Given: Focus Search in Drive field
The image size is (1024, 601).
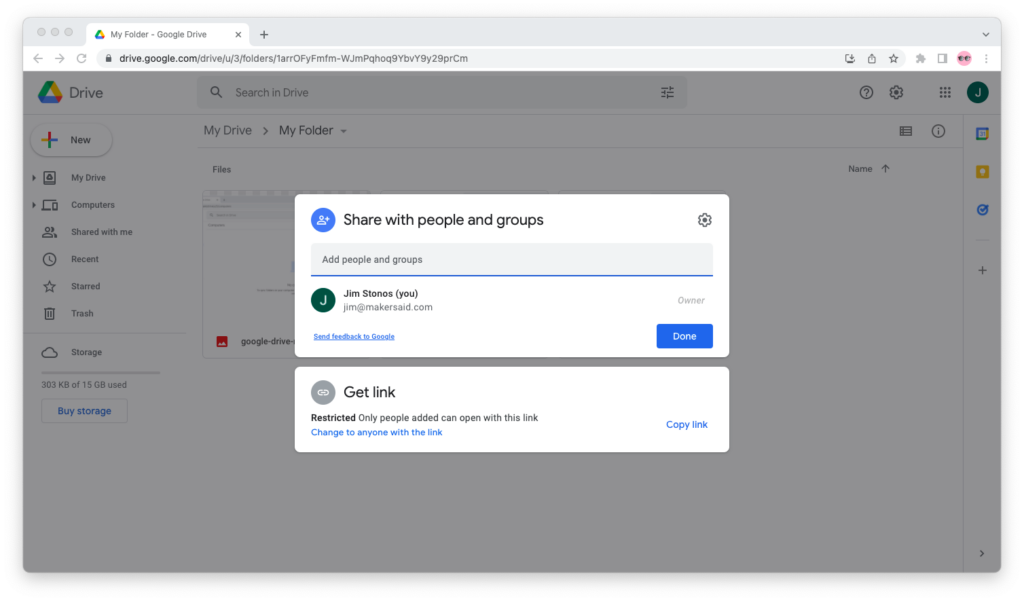Looking at the screenshot, I should (x=441, y=93).
